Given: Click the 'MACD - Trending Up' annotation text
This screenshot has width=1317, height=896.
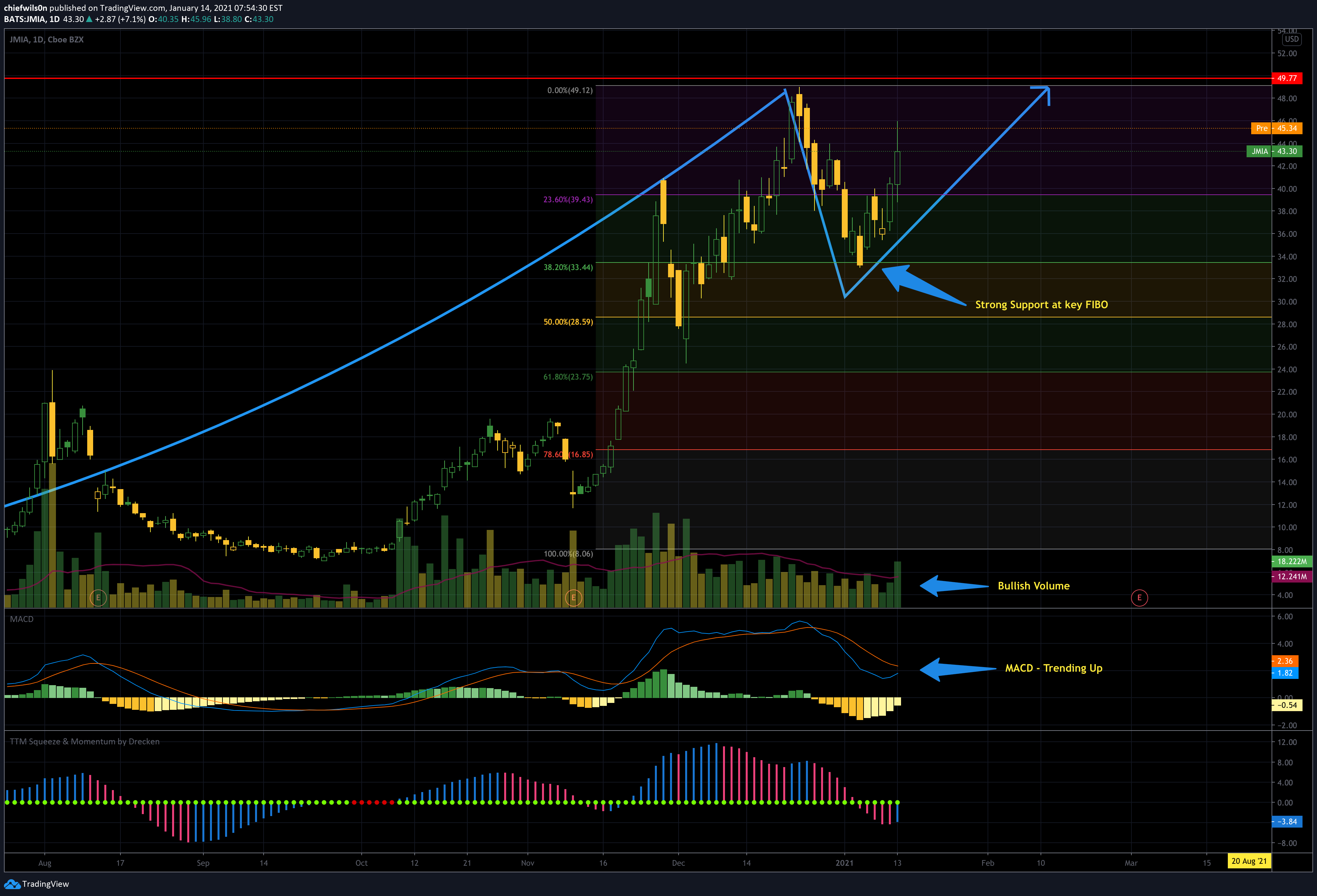Looking at the screenshot, I should [x=1053, y=668].
